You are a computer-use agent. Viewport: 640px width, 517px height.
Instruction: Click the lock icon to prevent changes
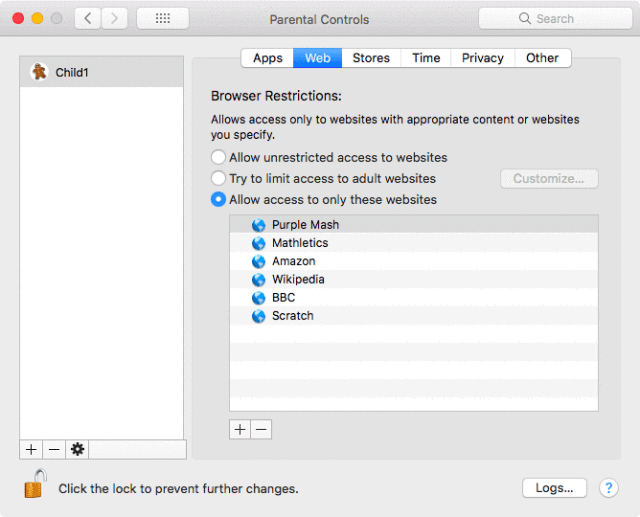click(x=35, y=484)
